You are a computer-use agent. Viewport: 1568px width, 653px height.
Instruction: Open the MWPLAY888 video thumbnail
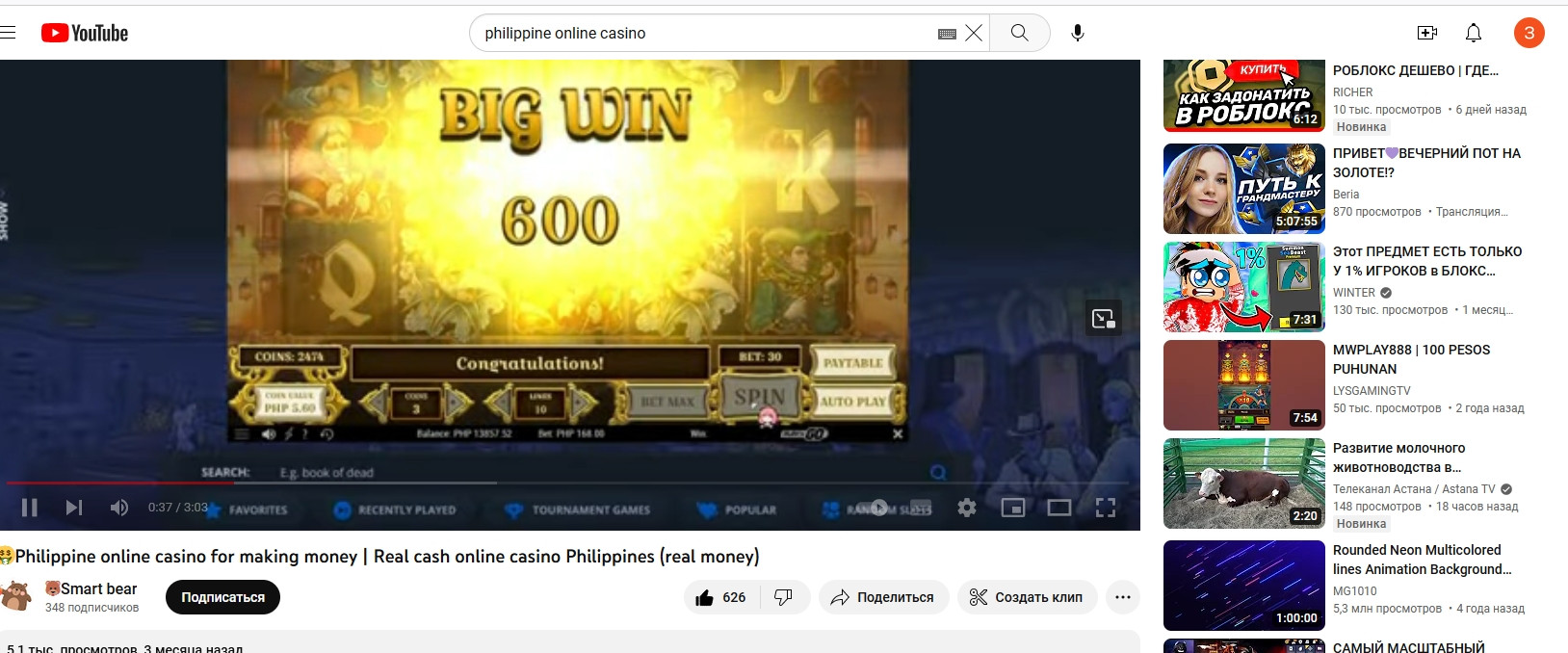pos(1244,385)
